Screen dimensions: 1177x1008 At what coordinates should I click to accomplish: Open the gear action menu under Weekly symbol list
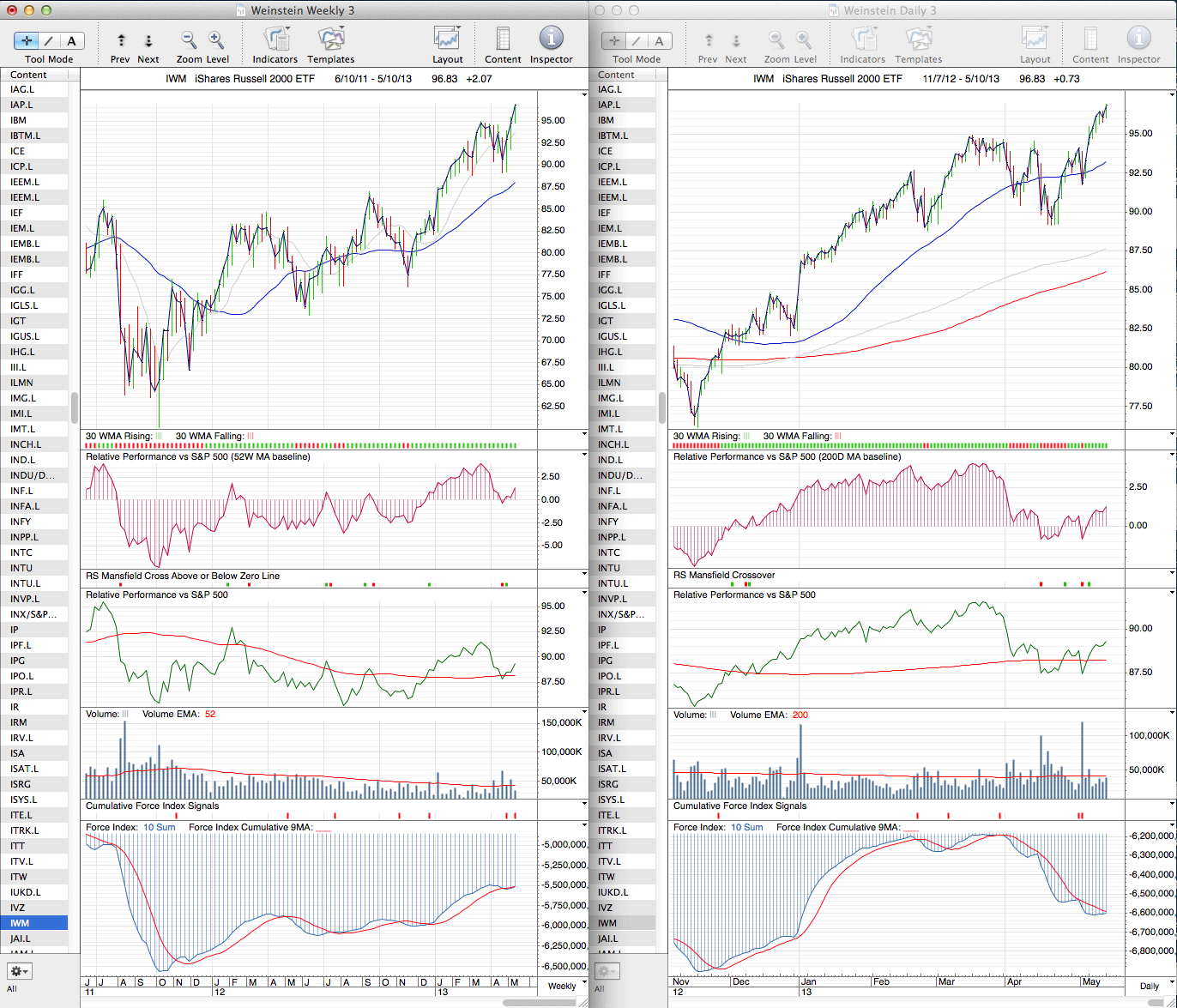pyautogui.click(x=19, y=971)
